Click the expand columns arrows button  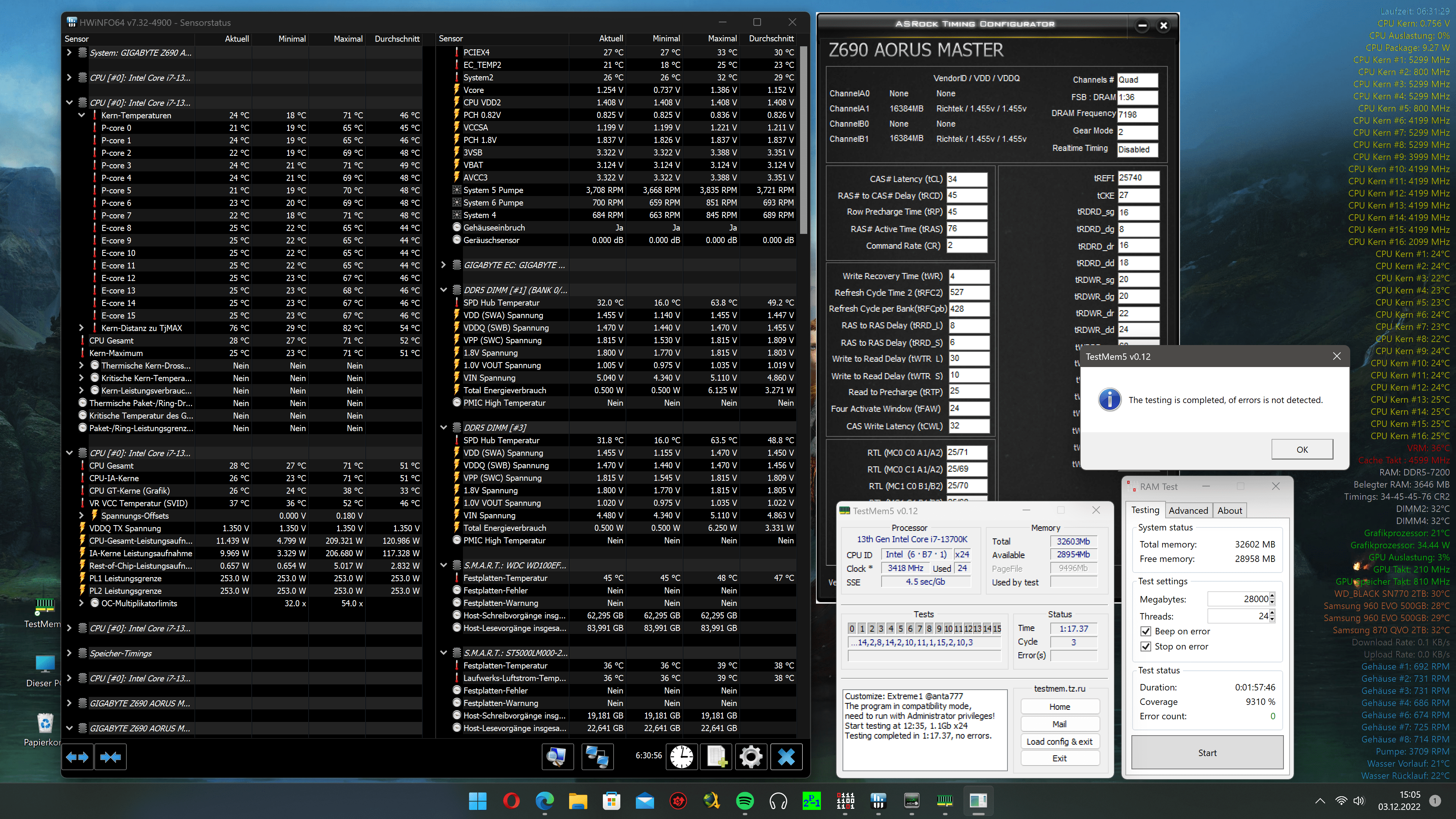tap(77, 757)
